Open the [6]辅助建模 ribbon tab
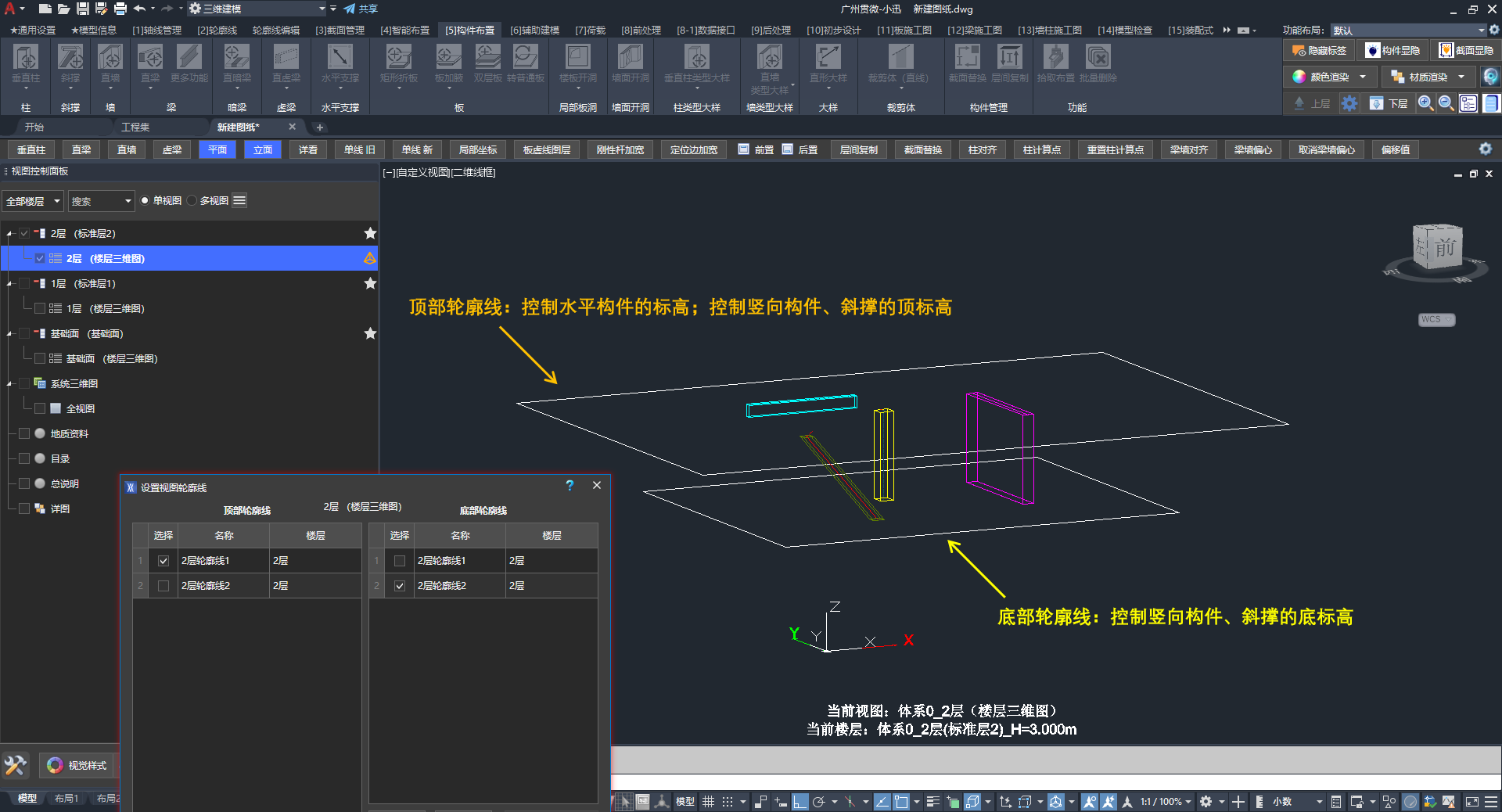 [534, 31]
